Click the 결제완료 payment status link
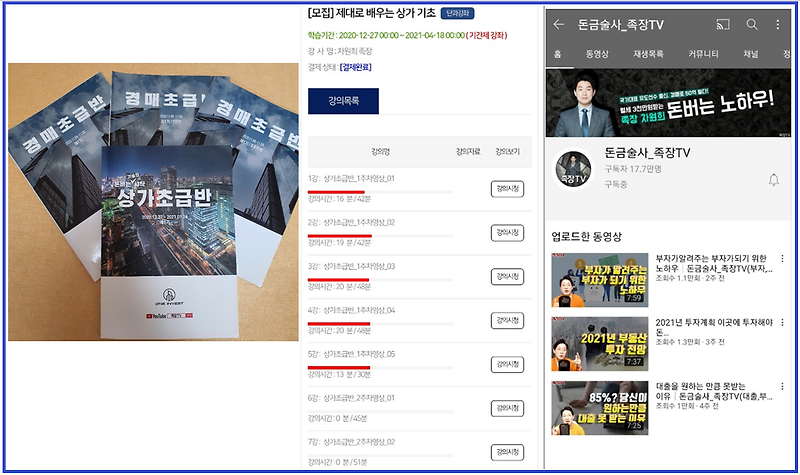 point(356,67)
